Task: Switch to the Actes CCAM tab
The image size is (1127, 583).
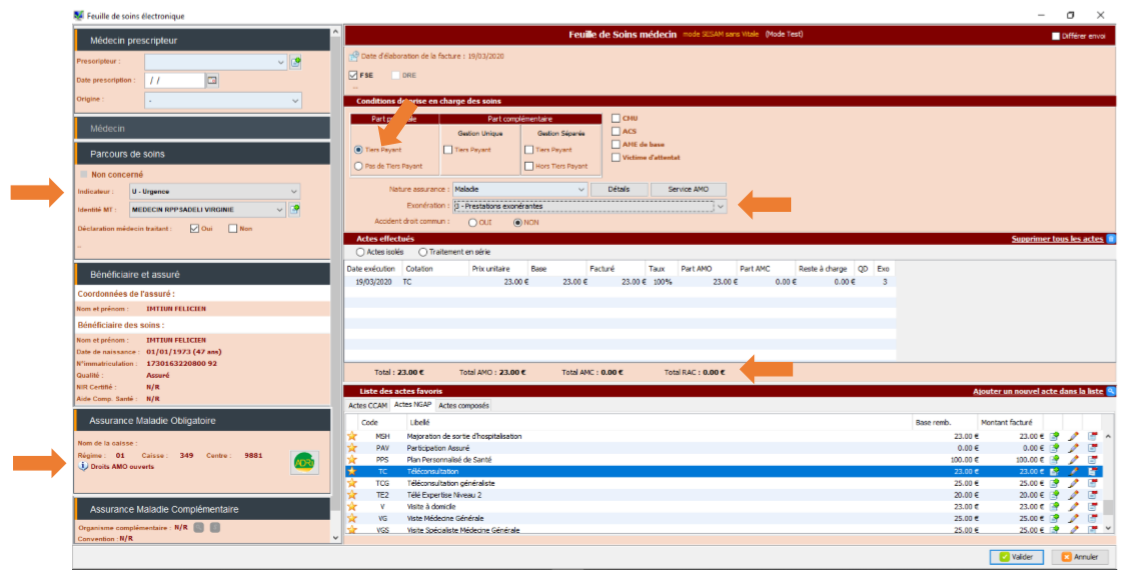Action: coord(367,406)
